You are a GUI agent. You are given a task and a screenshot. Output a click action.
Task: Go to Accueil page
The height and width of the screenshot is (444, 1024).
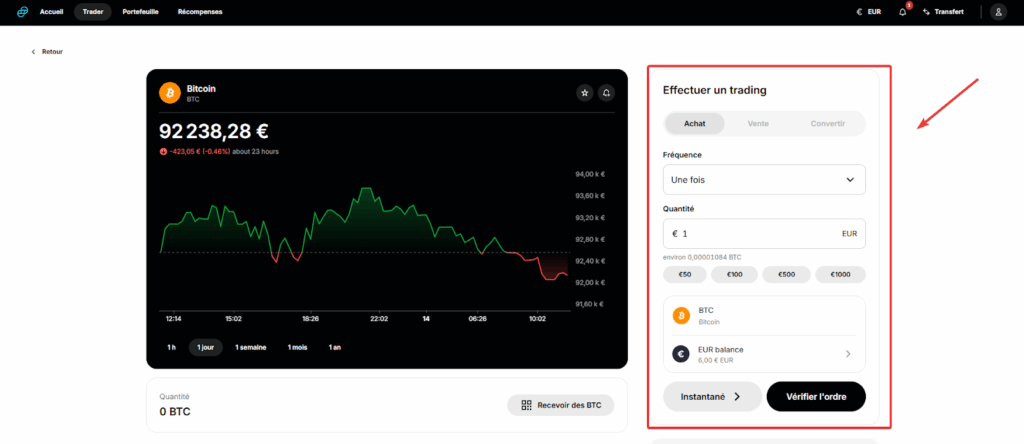(51, 12)
